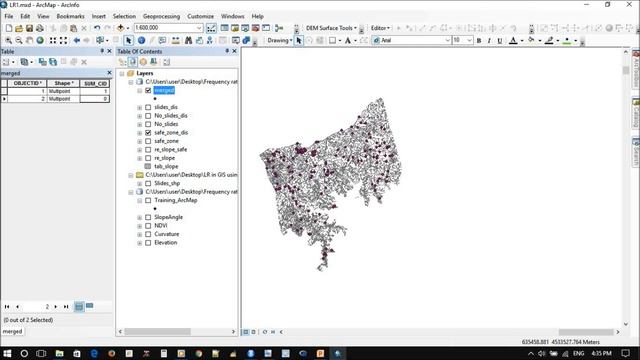Open the font name dropdown showing Arial
Screen dimensions: 640x360
(x=447, y=40)
